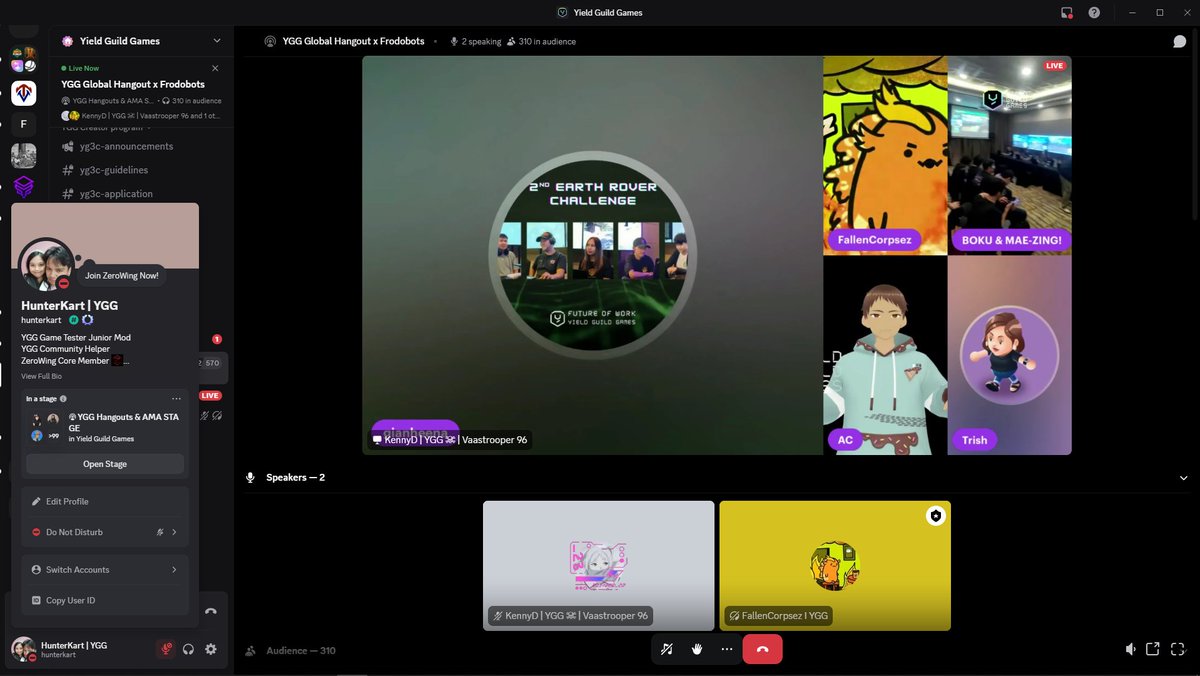The image size is (1200, 676).
Task: Expand Do Not Disturb status submenu
Action: 174,532
